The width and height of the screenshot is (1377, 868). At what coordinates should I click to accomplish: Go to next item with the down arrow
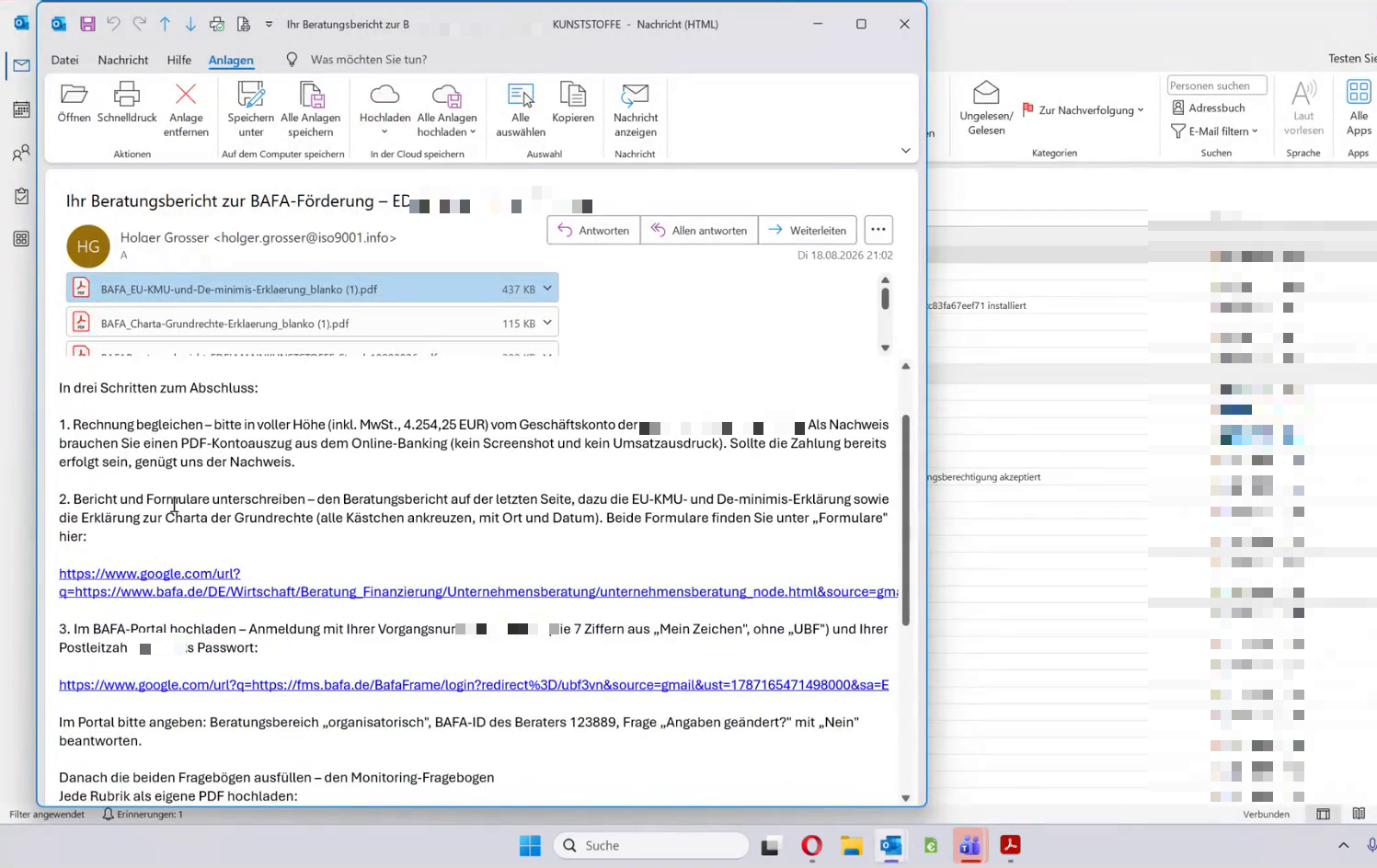point(190,24)
